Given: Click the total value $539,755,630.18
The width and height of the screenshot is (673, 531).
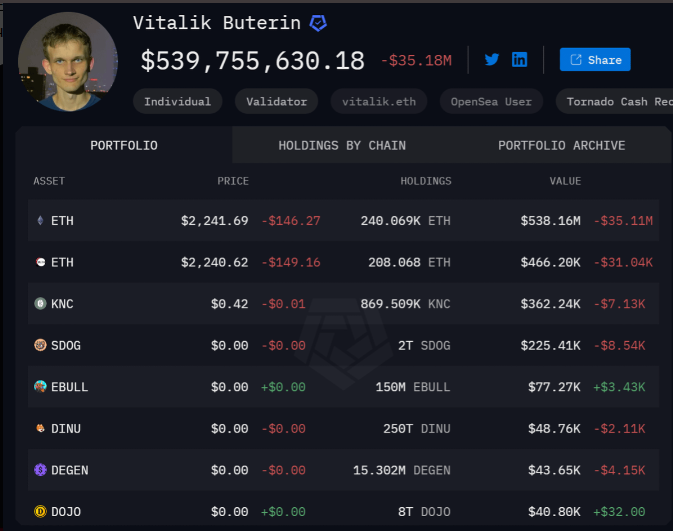Looking at the screenshot, I should point(253,61).
